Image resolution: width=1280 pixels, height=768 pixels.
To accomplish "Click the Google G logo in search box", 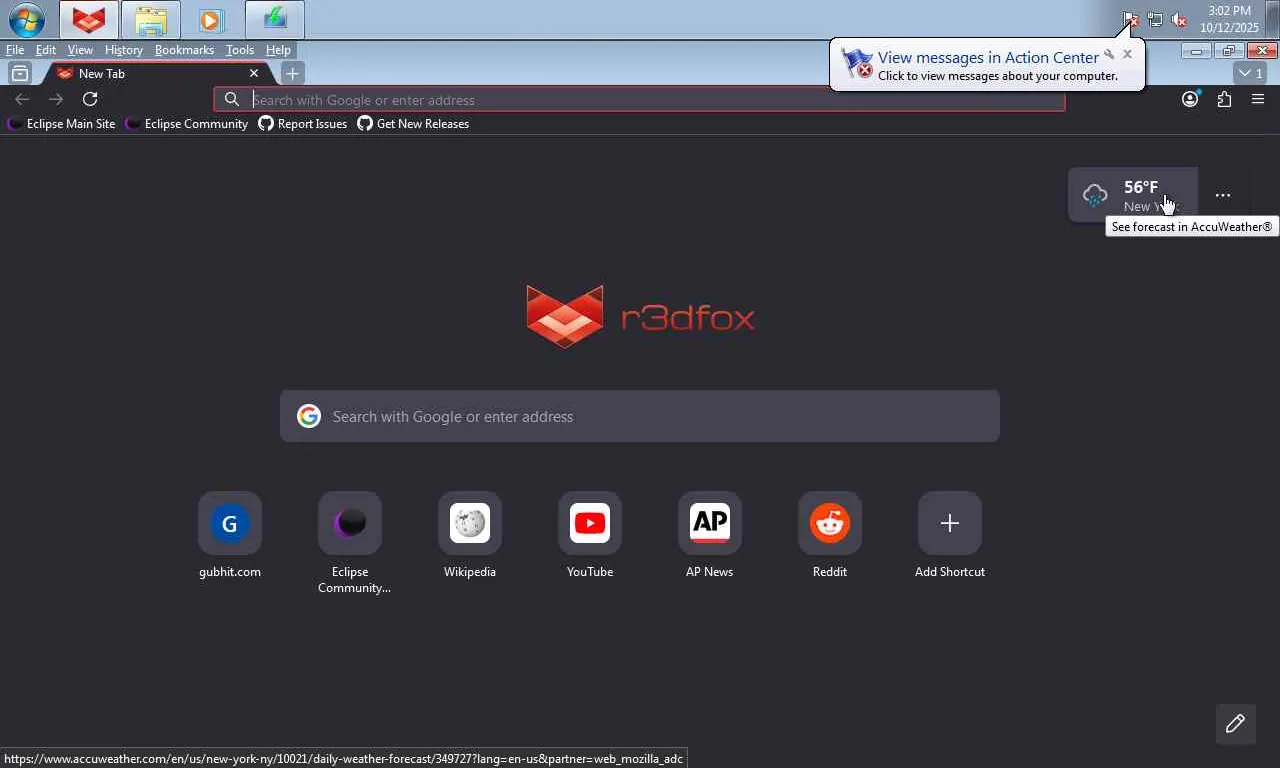I will (x=309, y=416).
